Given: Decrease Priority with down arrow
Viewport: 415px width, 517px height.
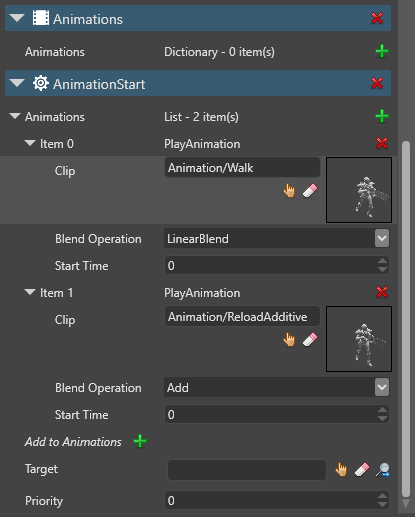Looking at the screenshot, I should click(383, 505).
